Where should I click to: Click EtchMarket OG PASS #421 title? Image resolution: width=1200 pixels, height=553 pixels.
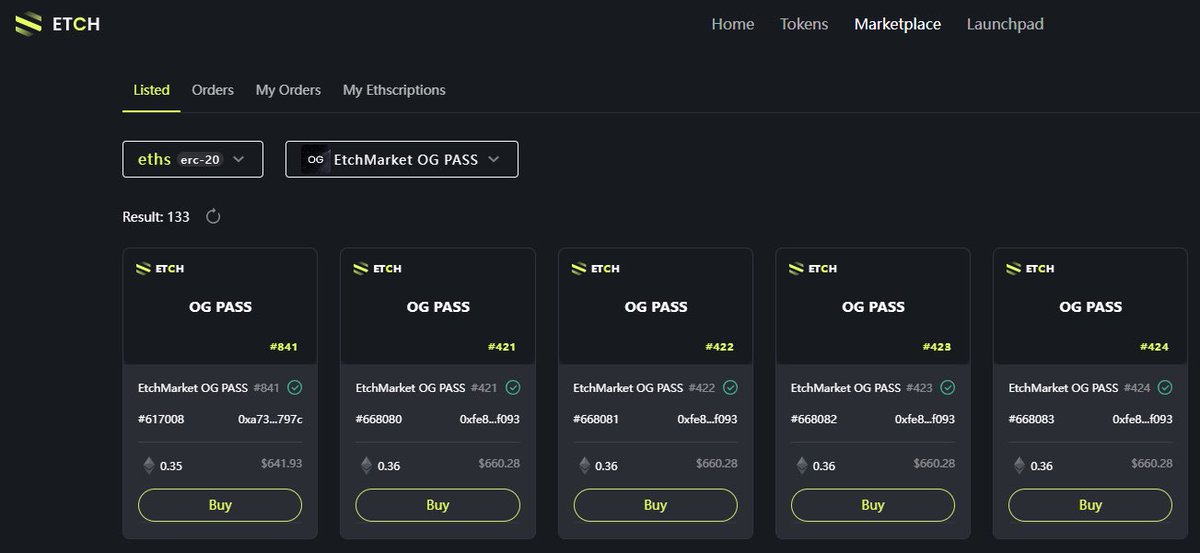pyautogui.click(x=427, y=387)
